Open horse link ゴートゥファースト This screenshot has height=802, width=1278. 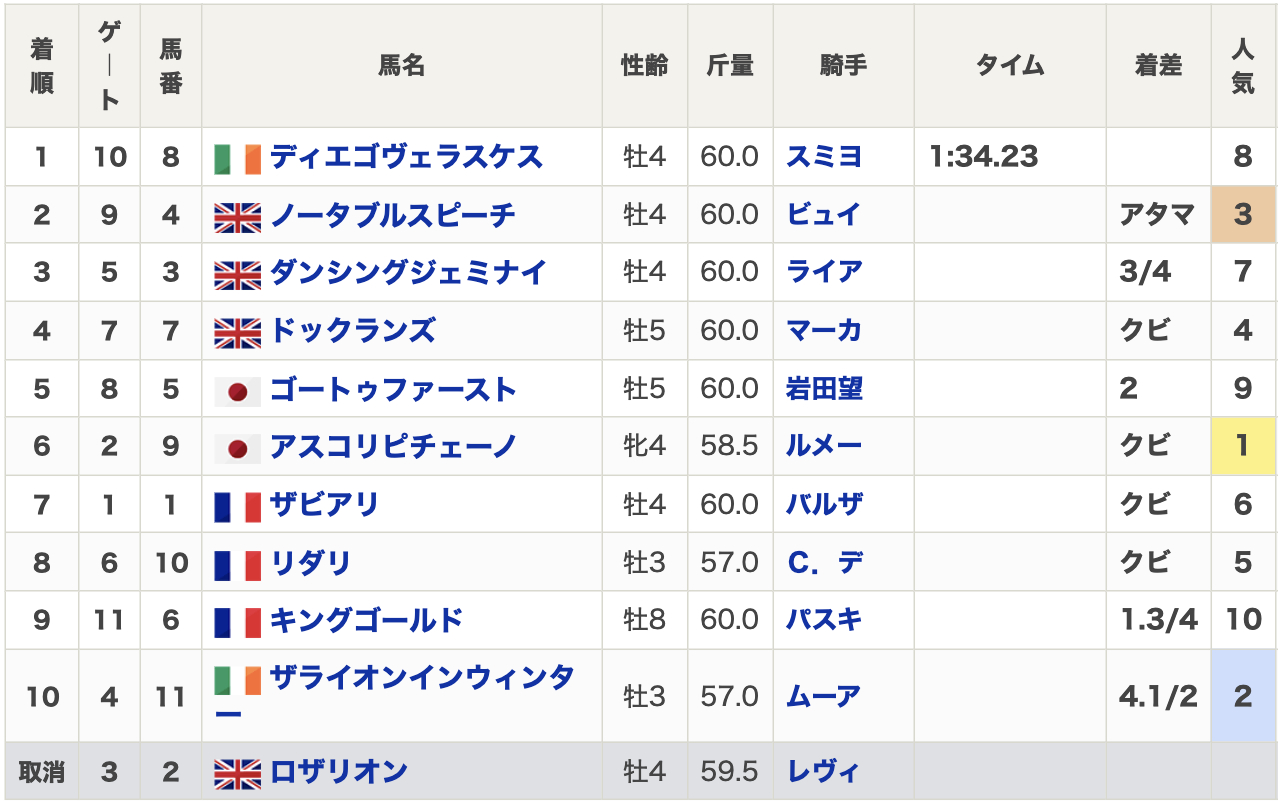tap(393, 388)
